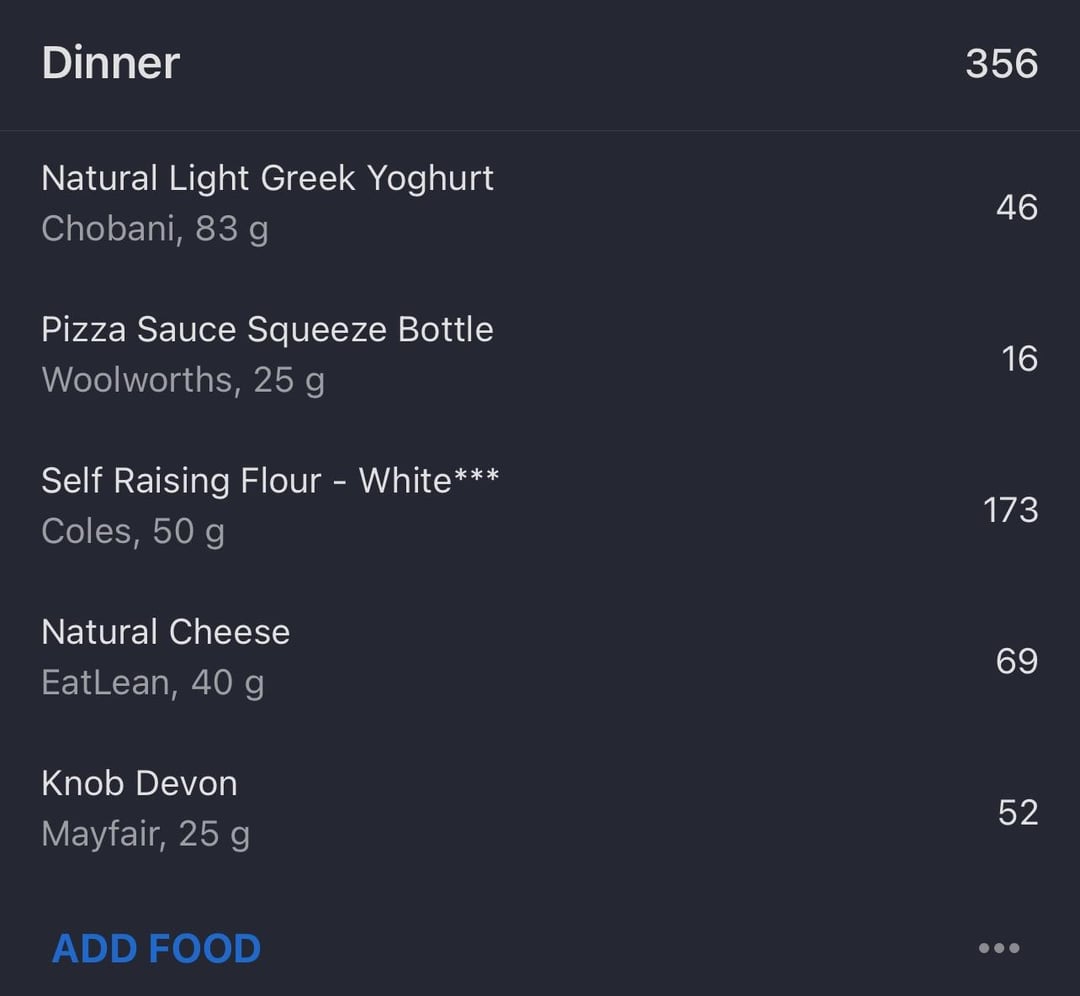Tap the EatLean, 40 g serving text
This screenshot has height=996, width=1080.
(x=153, y=683)
